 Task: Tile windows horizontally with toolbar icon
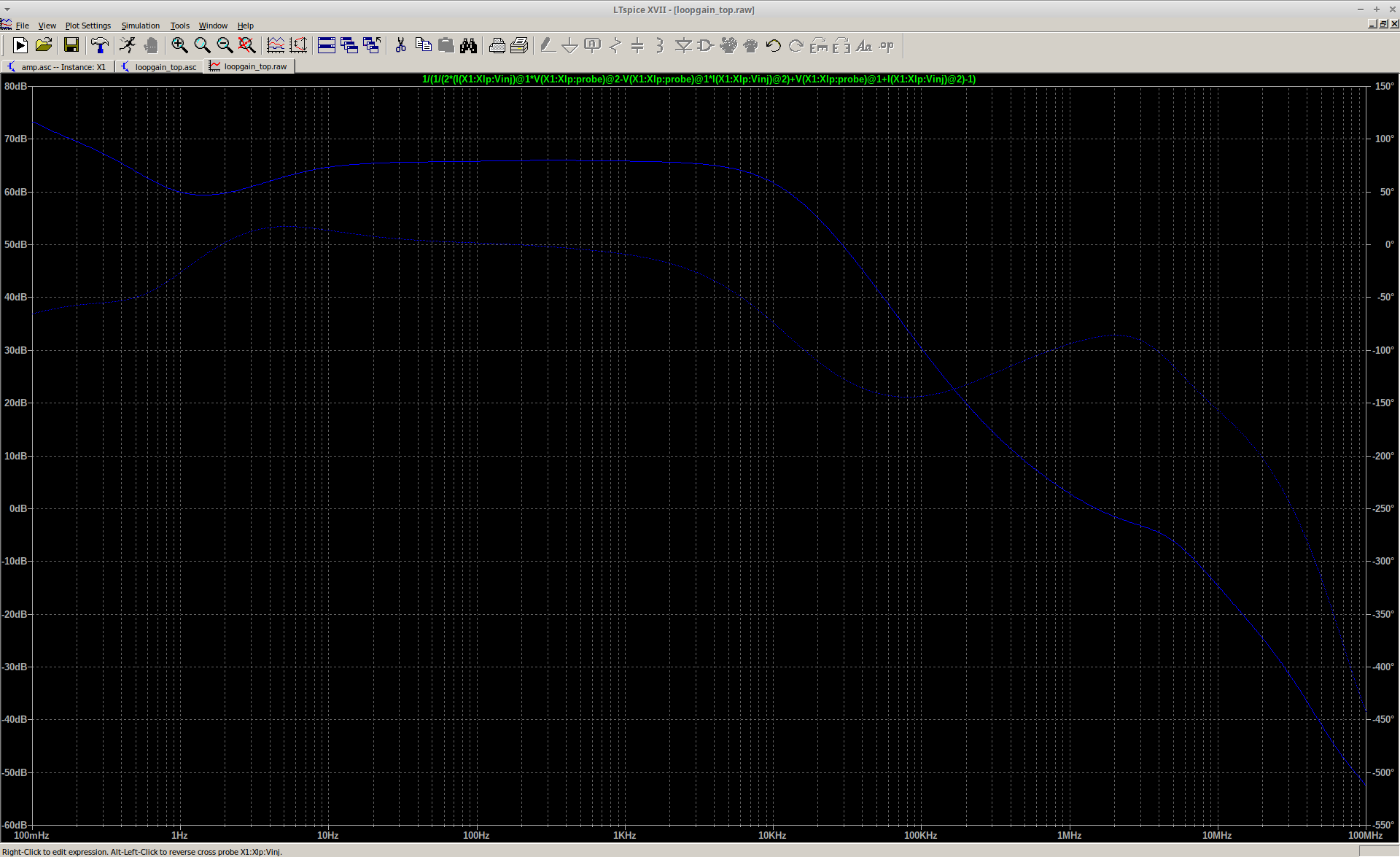tap(327, 46)
